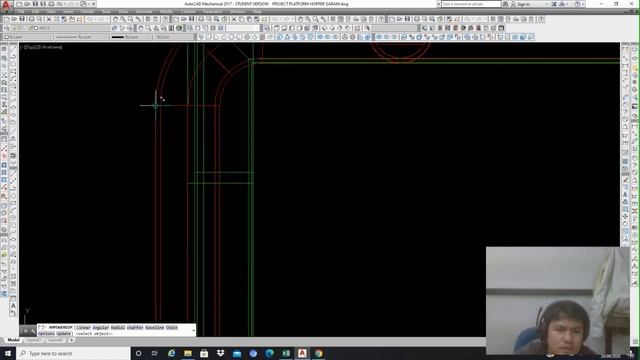Open the Autodesk Exchange Apps icon
The height and width of the screenshot is (360, 640).
click(555, 4)
